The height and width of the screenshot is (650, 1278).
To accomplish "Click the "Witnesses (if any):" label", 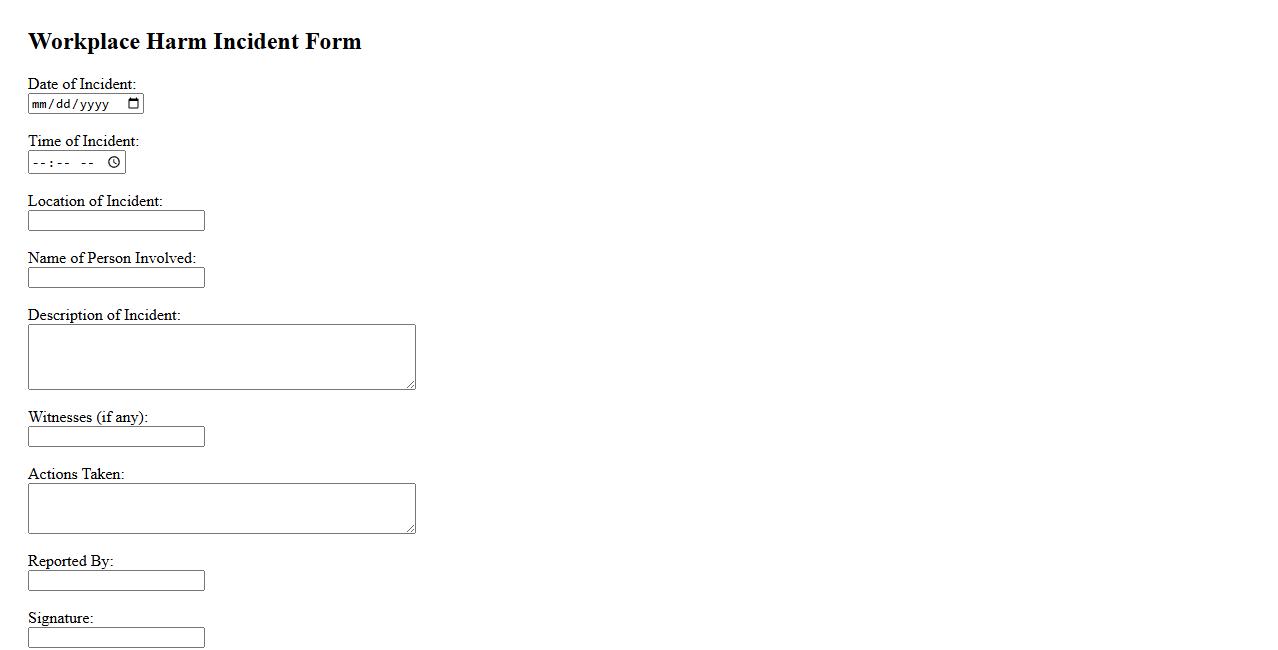I will click(88, 417).
